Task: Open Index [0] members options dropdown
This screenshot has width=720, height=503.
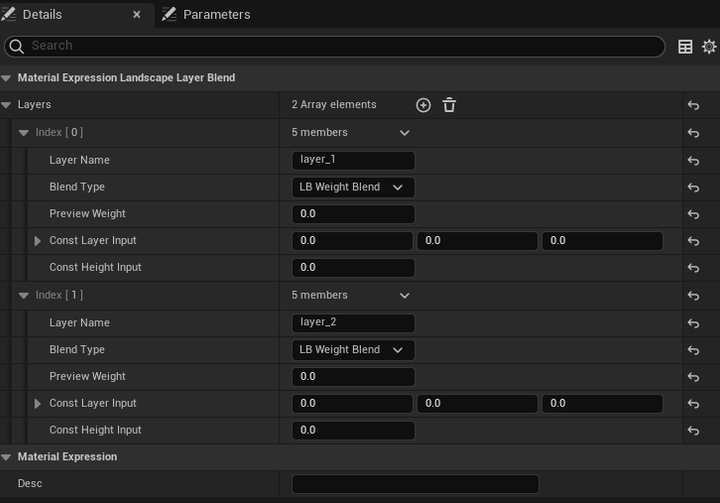Action: point(404,132)
